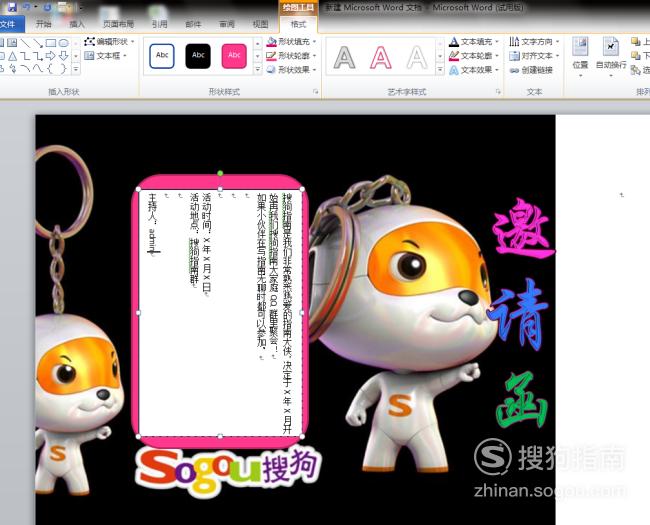Image resolution: width=650 pixels, height=525 pixels.
Task: Select the straight Line shape
Action: click(x=25, y=43)
